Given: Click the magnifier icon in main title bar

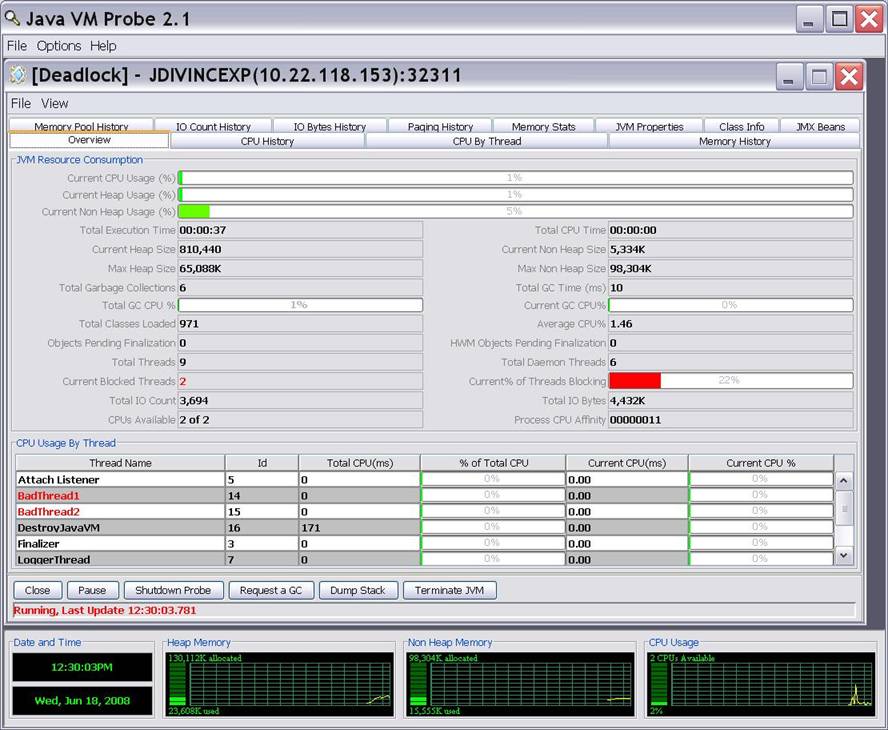Looking at the screenshot, I should (13, 18).
